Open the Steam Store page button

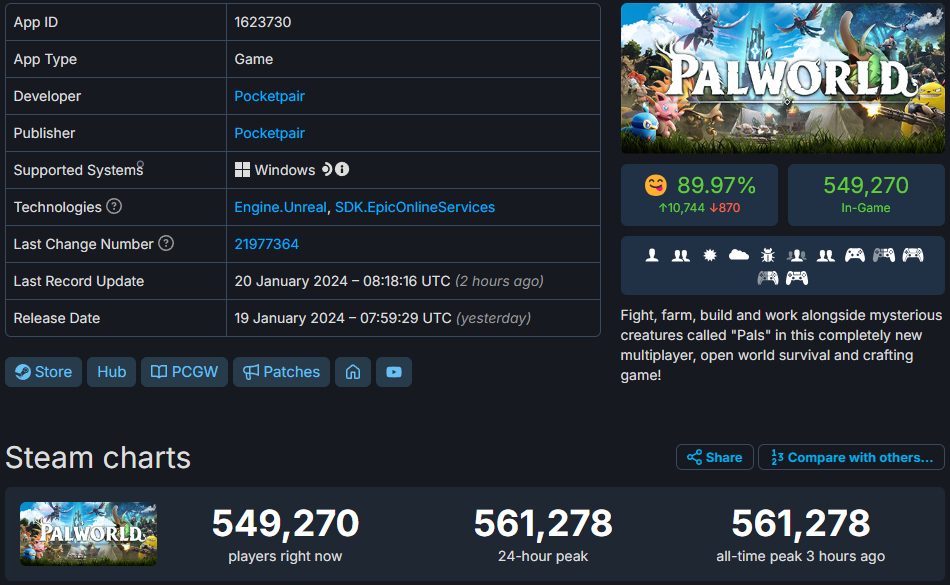click(44, 372)
